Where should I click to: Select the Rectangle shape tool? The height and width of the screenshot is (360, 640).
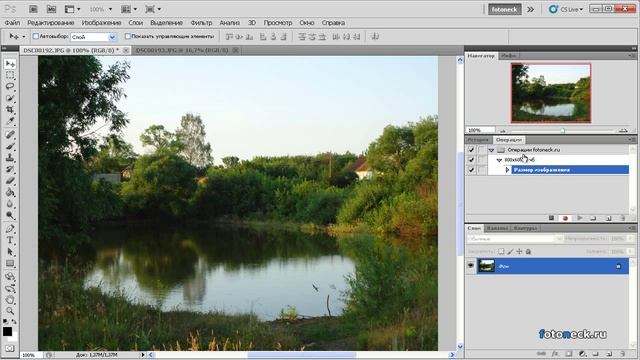10,264
